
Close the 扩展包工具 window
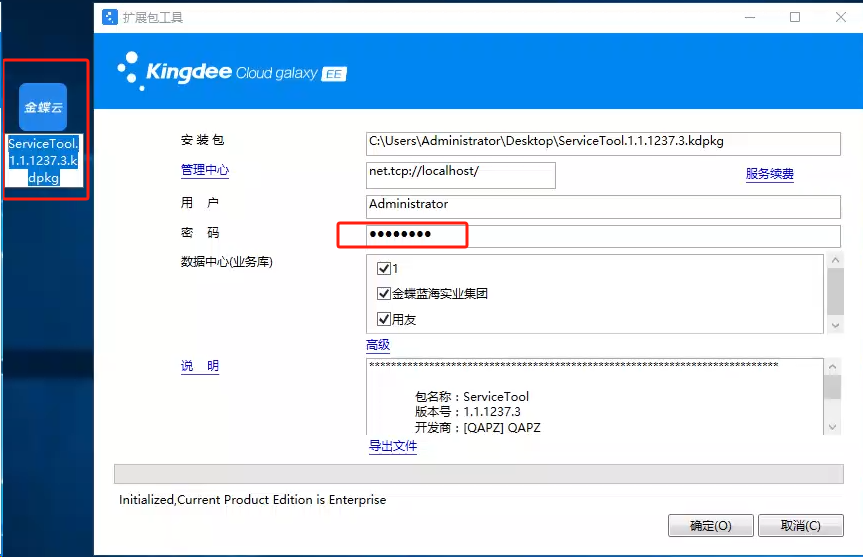840,18
